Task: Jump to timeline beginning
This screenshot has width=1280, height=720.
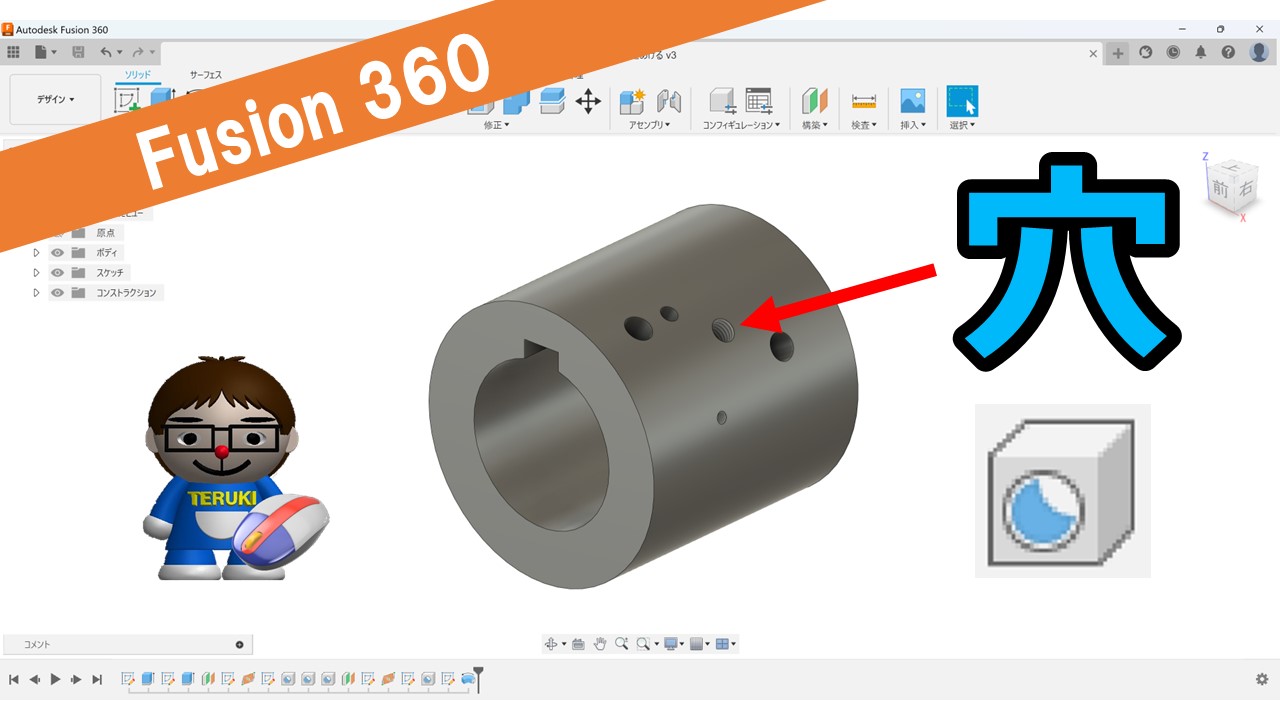Action: [14, 679]
